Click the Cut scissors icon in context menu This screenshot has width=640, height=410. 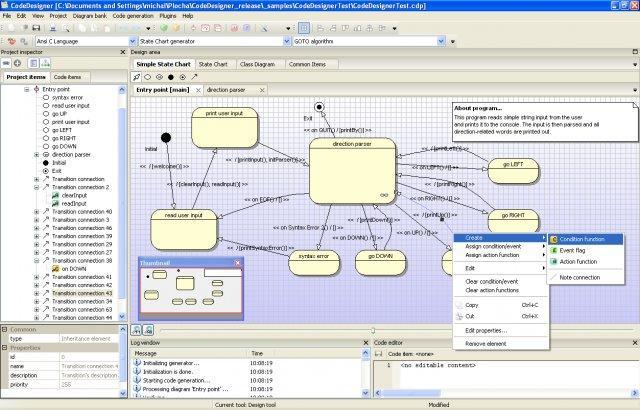(460, 316)
